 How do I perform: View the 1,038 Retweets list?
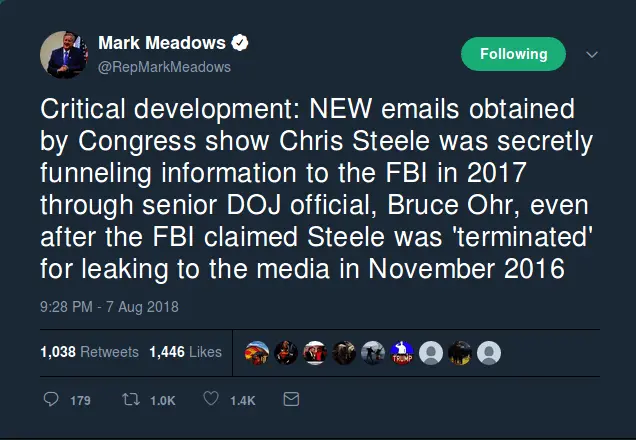tap(89, 352)
